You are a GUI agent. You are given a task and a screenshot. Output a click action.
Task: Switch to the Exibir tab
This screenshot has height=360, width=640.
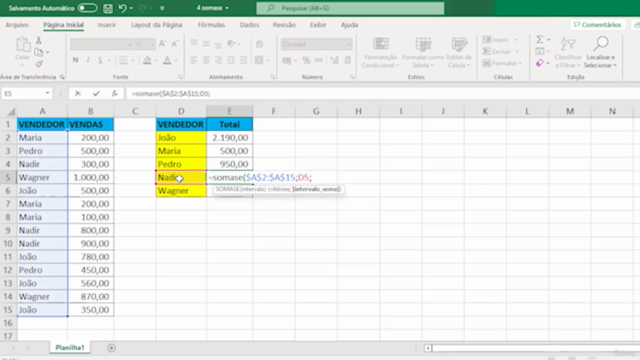318,25
